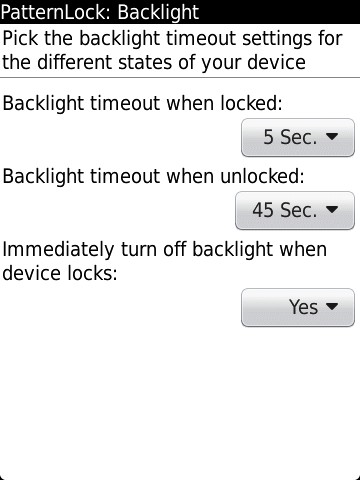Click the arrow icon beside 45 Sec.

coord(332,209)
